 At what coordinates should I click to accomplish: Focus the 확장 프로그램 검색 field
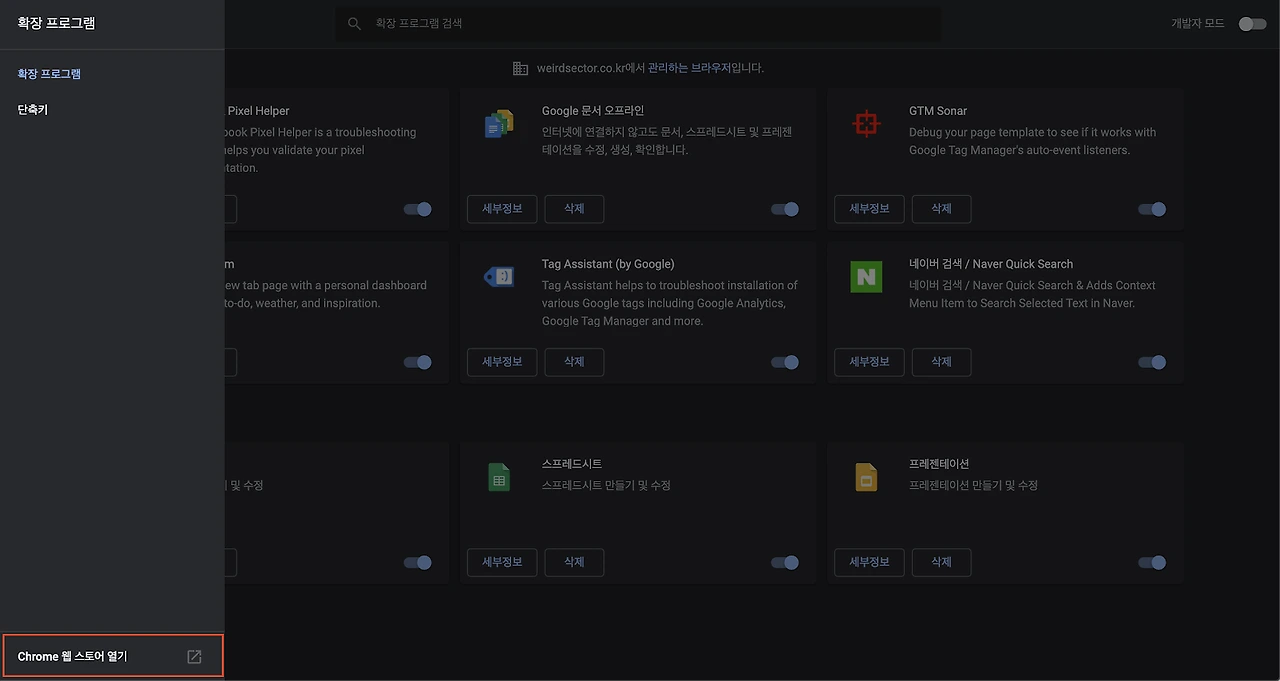(x=637, y=23)
